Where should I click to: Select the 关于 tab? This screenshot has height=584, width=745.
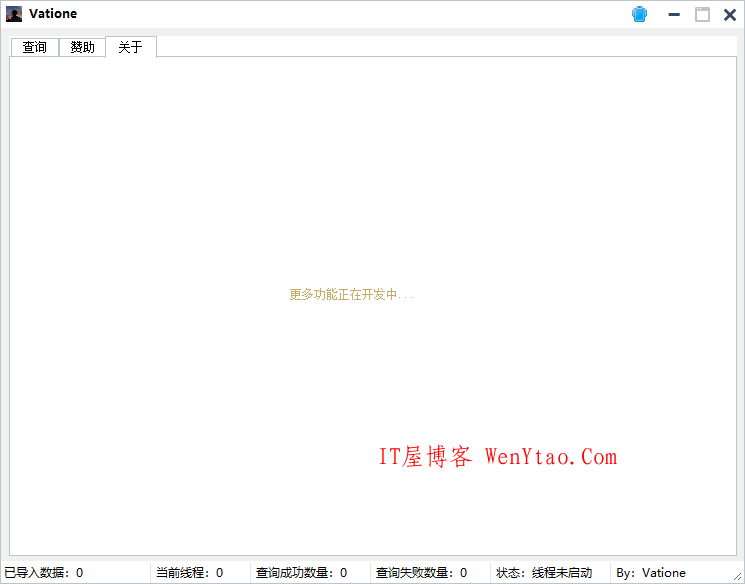click(x=131, y=47)
